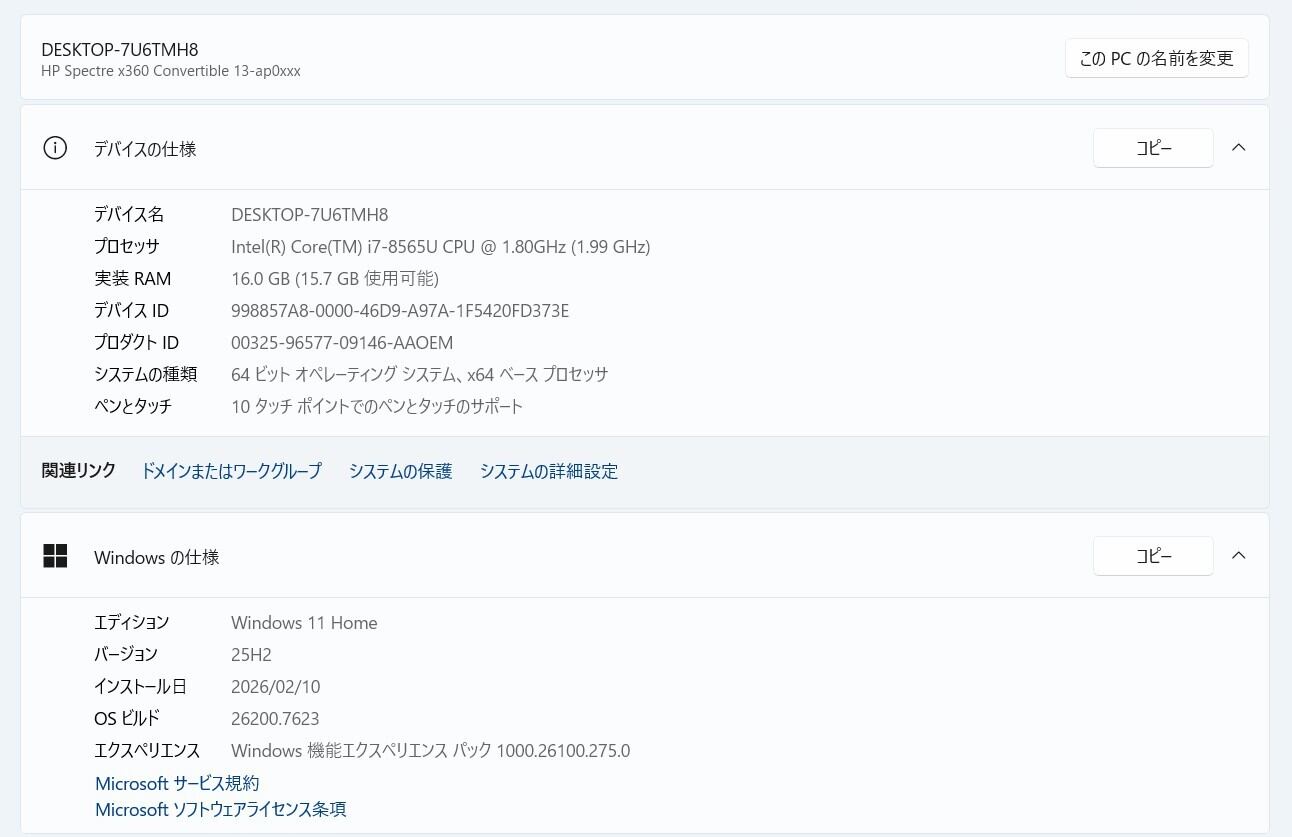The height and width of the screenshot is (837, 1292).
Task: Click the OS build value 26200.7623
Action: [275, 718]
